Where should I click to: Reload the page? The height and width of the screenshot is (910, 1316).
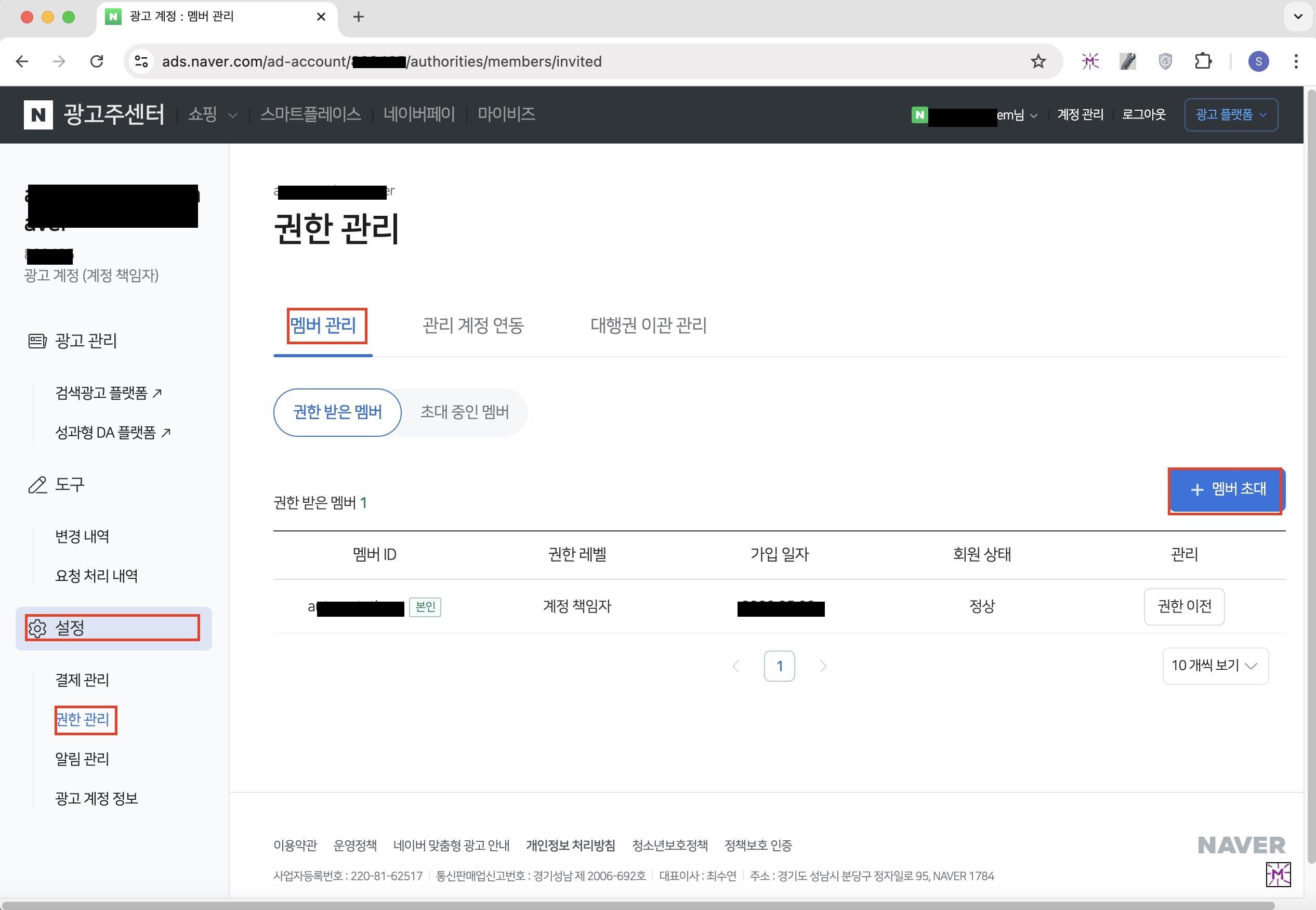point(97,61)
